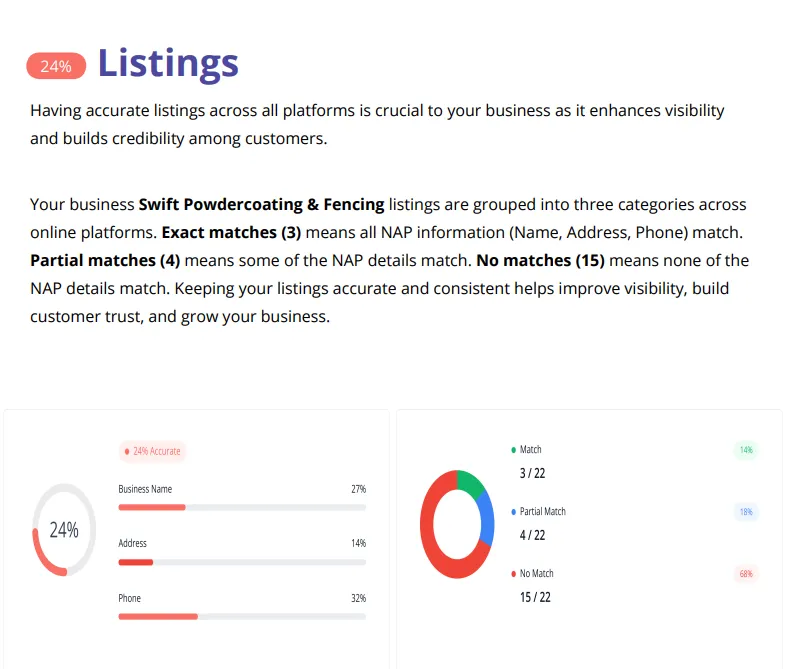The height and width of the screenshot is (669, 787).
Task: Click the green Match legend dot
Action: [x=514, y=450]
